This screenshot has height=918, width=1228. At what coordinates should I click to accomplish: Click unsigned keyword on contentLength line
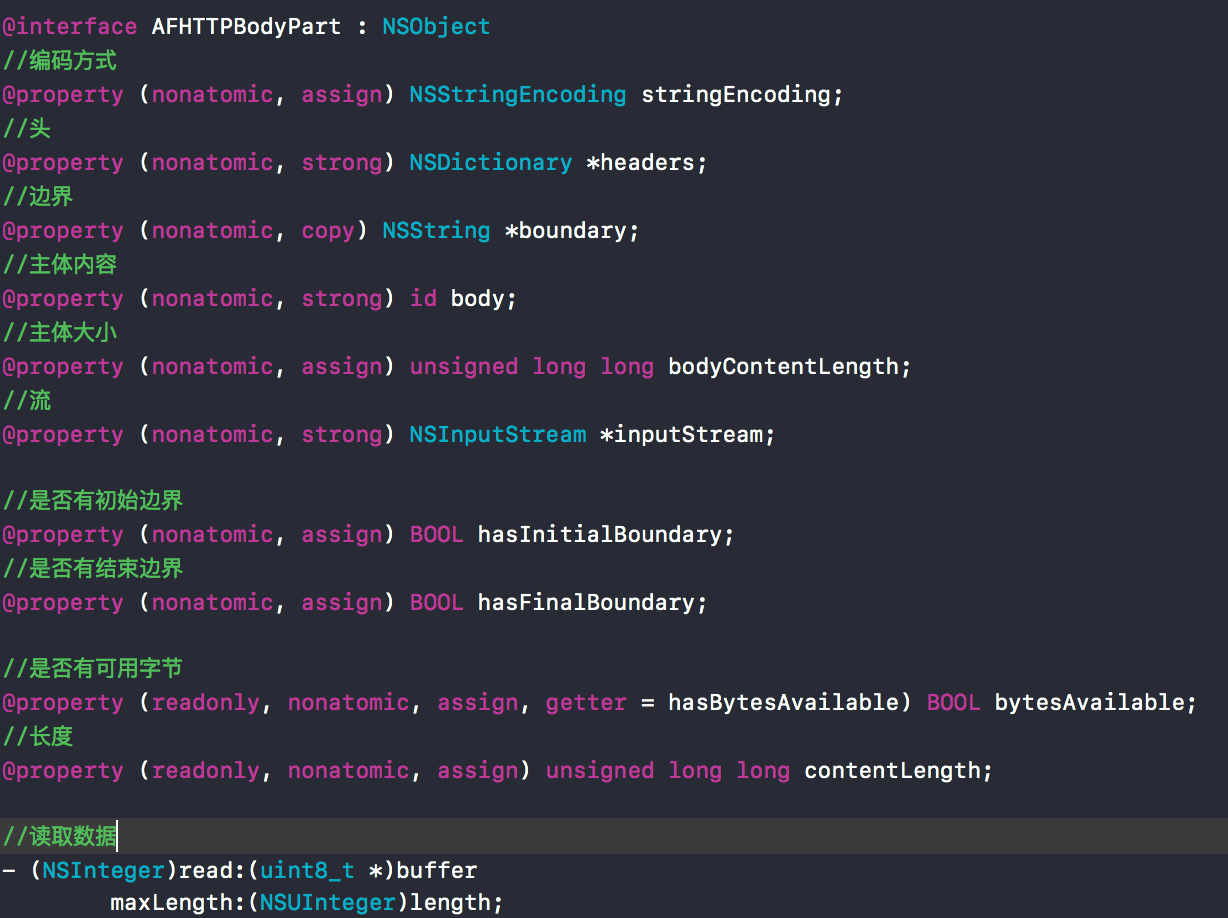pyautogui.click(x=600, y=770)
